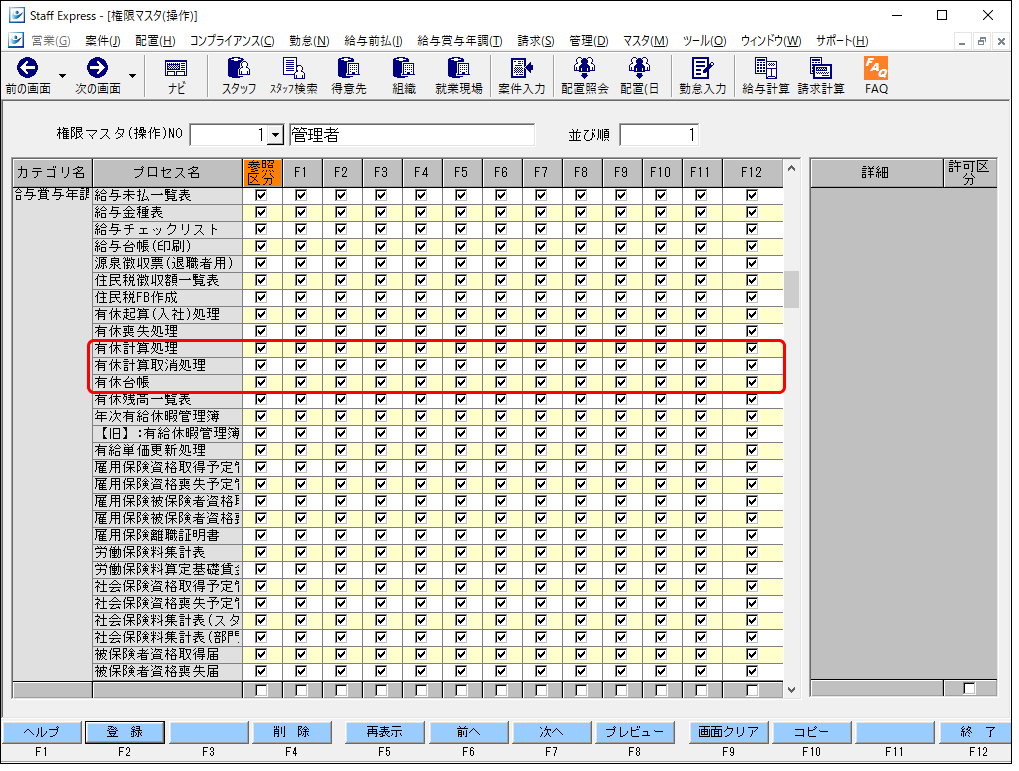This screenshot has height=771, width=1019.
Task: Select the 労働保険料集計表 process row
Action: [167, 552]
